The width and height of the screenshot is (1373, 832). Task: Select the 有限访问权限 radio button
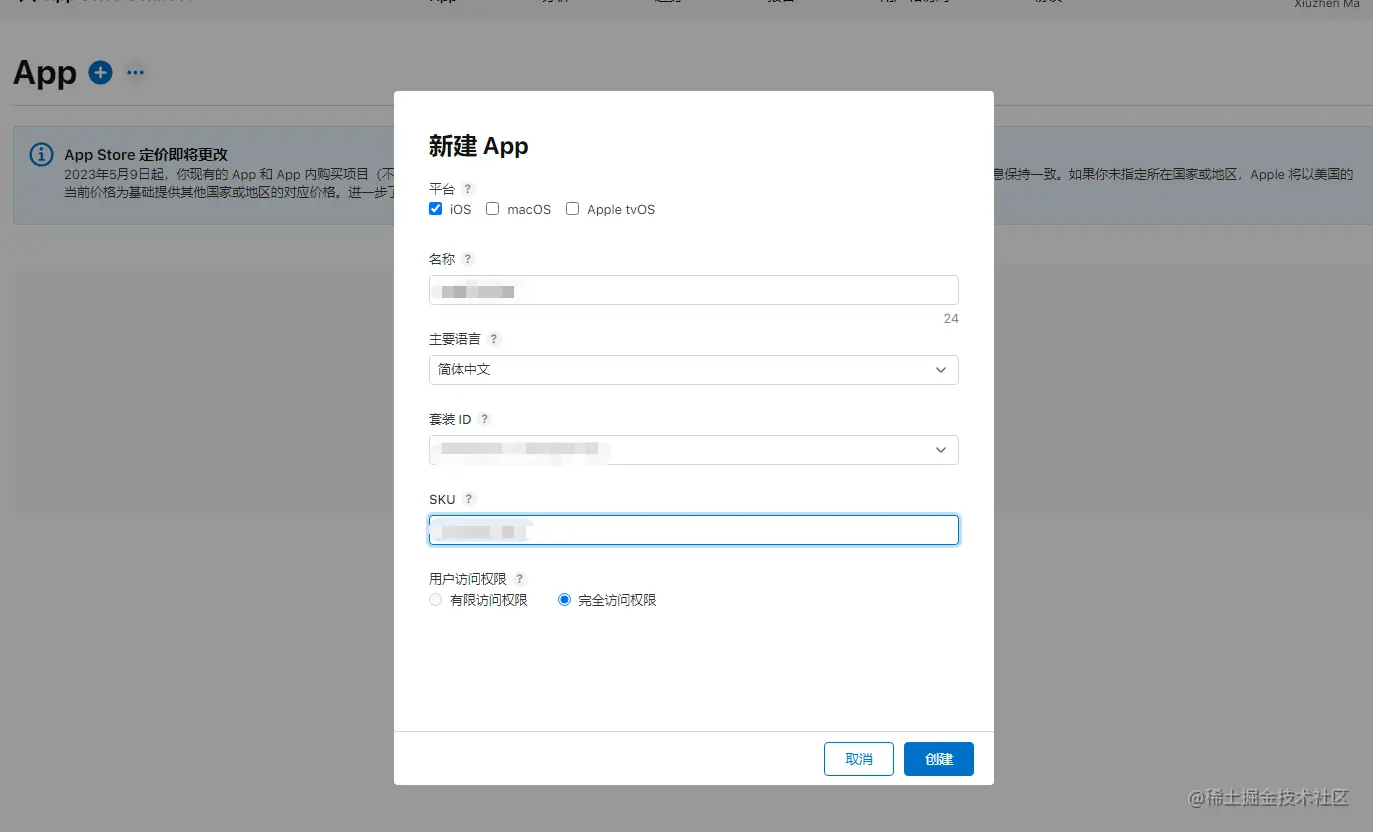[x=435, y=600]
